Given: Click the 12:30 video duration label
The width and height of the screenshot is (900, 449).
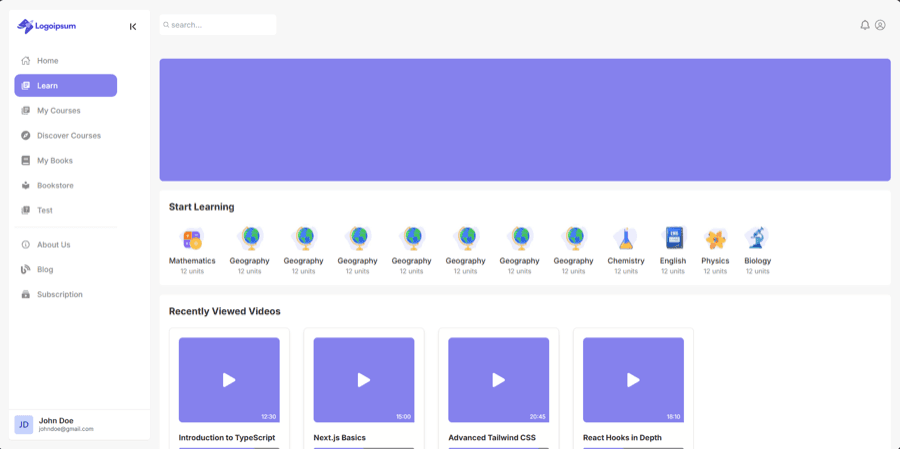Looking at the screenshot, I should pyautogui.click(x=269, y=417).
